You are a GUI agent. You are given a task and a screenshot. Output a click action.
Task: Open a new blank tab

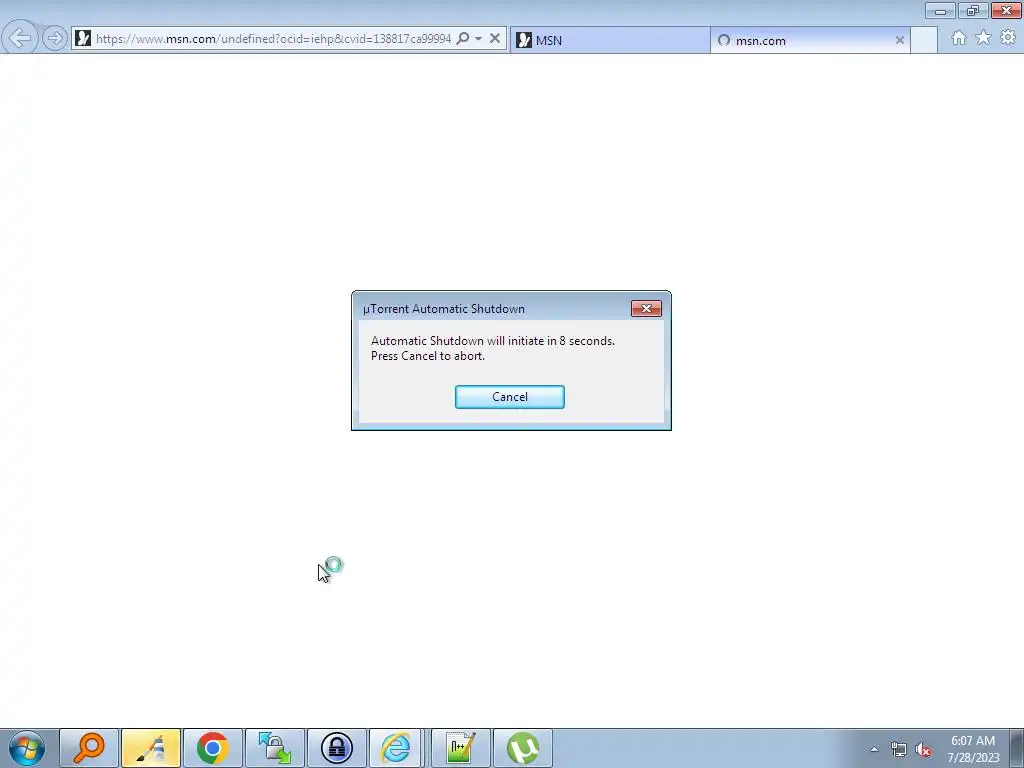923,40
